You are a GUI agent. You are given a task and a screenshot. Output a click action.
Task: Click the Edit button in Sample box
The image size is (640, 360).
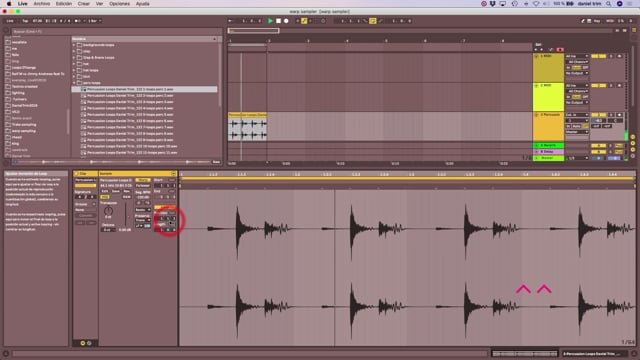(105, 191)
